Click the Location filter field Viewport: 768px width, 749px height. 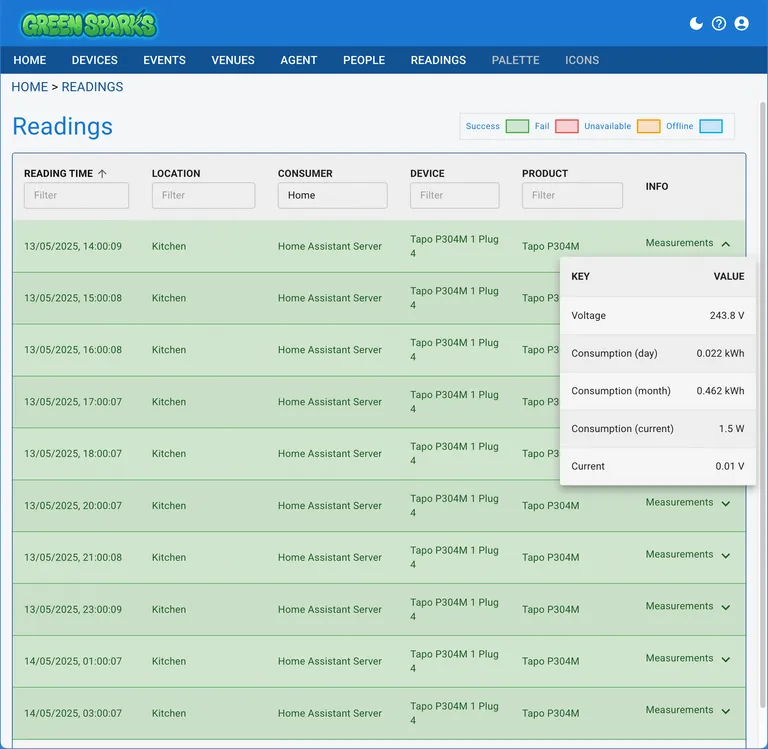[x=203, y=195]
